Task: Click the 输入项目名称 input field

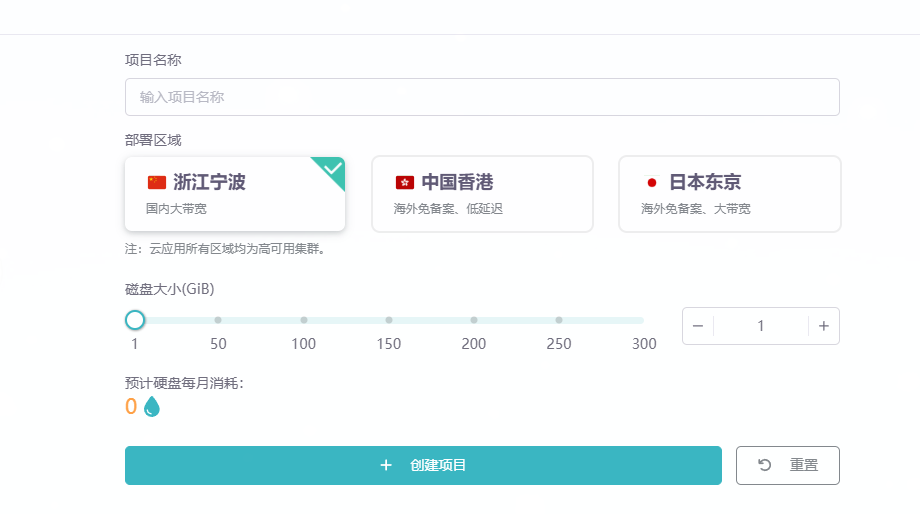Action: click(482, 97)
